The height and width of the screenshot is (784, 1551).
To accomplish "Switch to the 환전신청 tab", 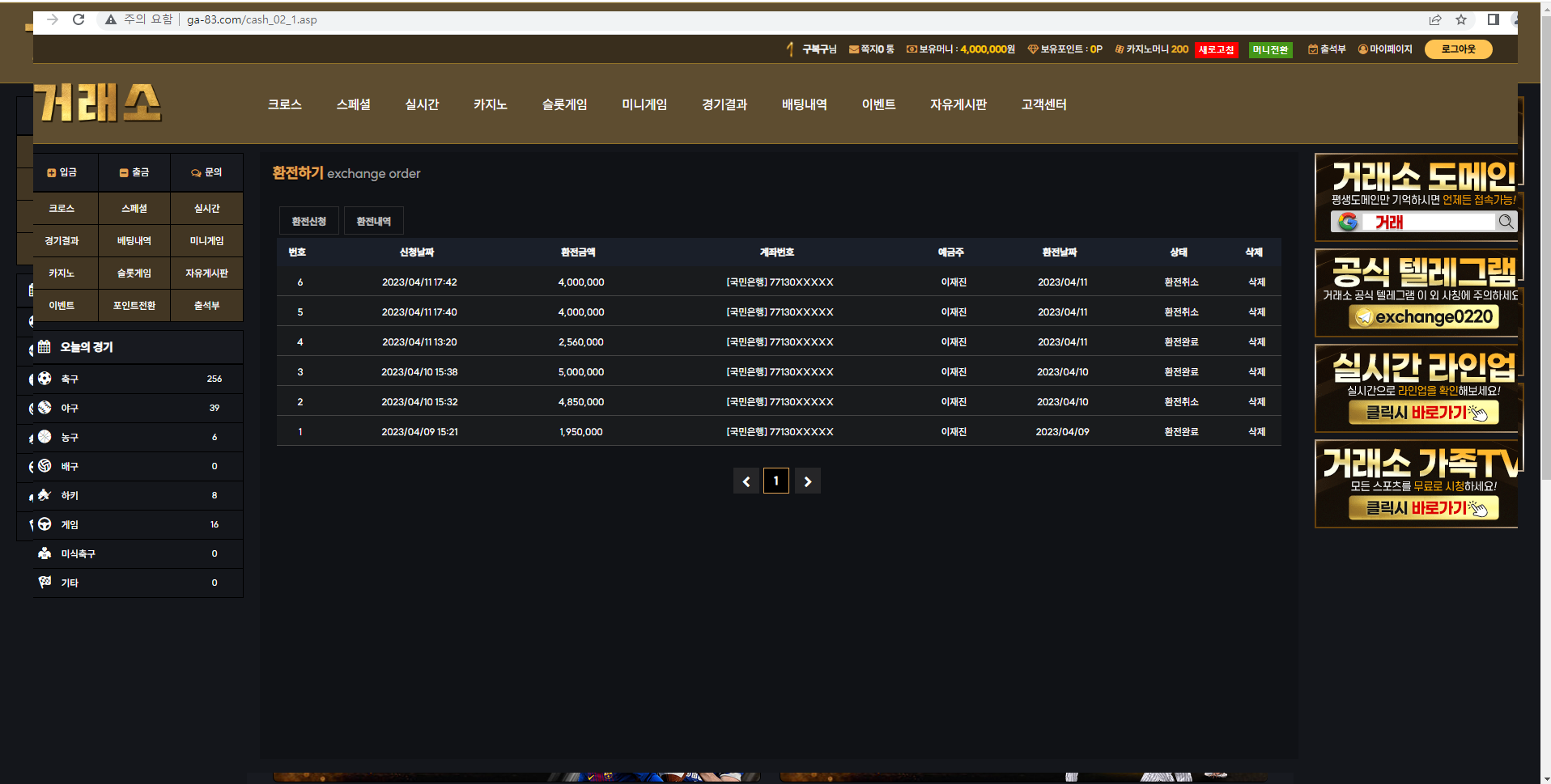I will (x=309, y=221).
